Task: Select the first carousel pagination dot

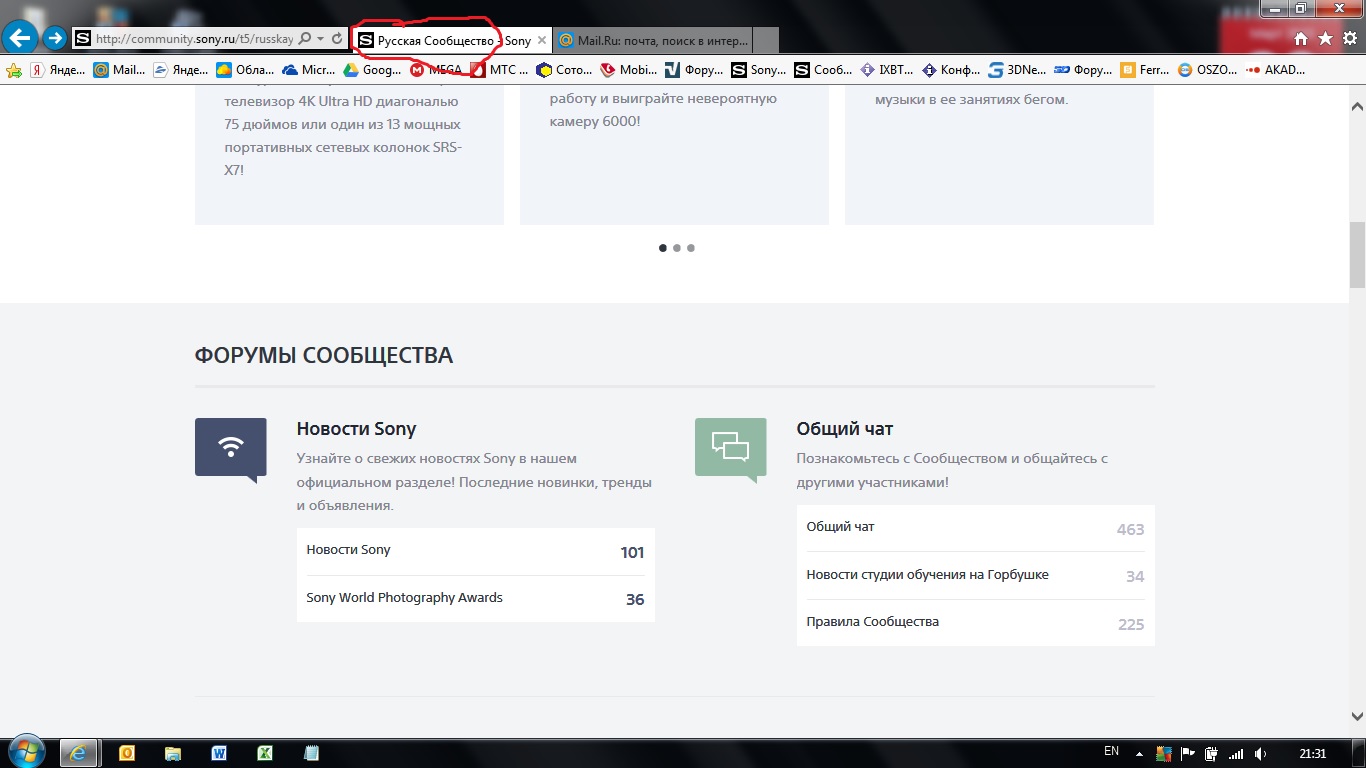Action: 663,248
